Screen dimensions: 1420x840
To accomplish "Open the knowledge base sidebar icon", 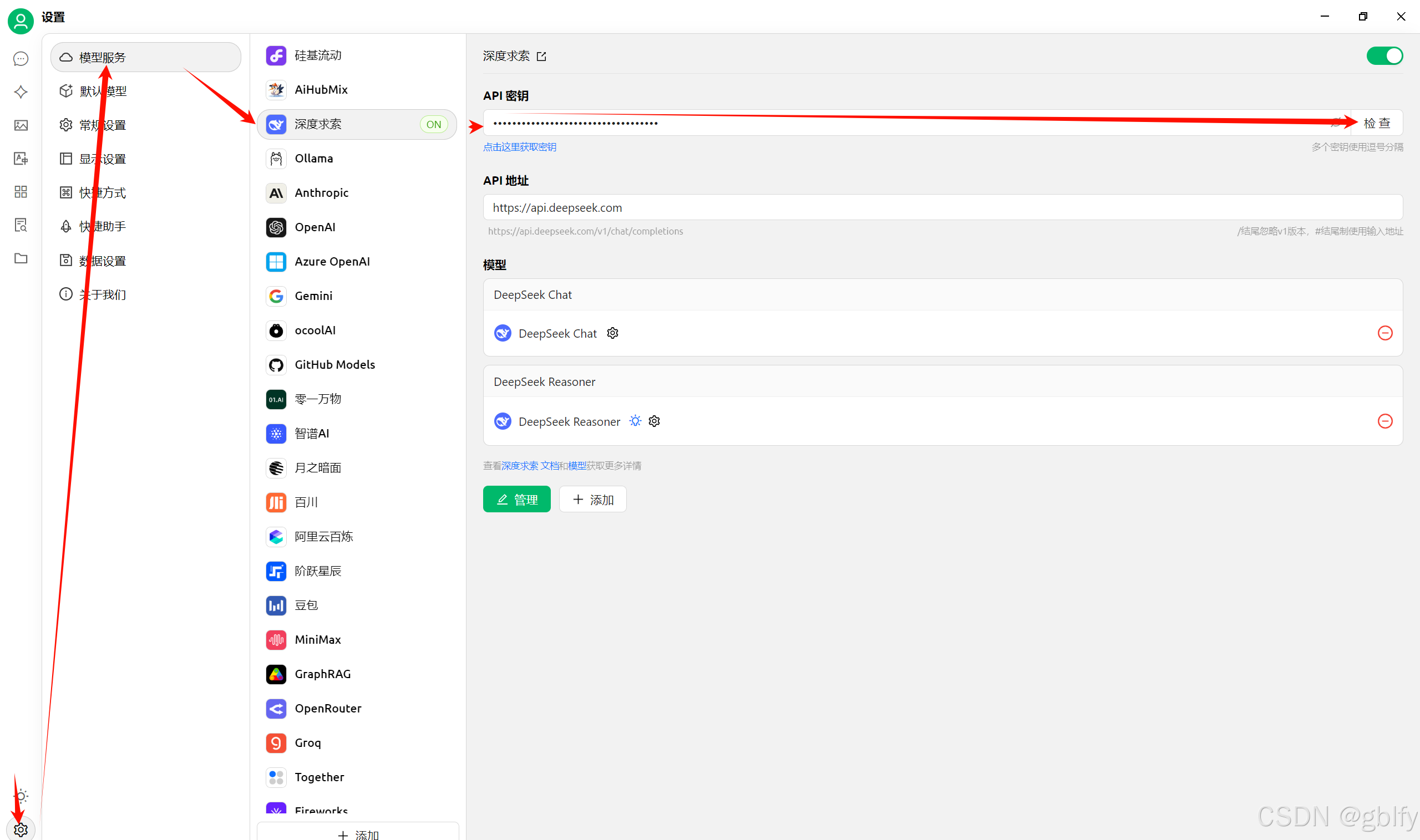I will (21, 225).
